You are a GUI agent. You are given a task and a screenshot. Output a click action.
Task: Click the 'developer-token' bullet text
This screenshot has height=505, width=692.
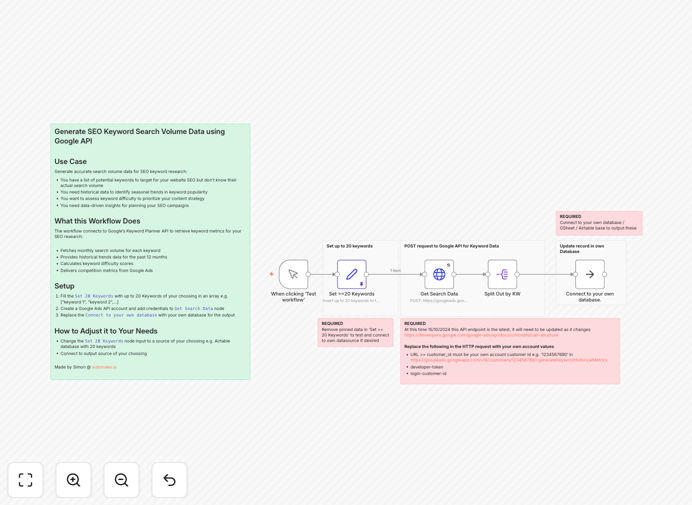coord(426,367)
